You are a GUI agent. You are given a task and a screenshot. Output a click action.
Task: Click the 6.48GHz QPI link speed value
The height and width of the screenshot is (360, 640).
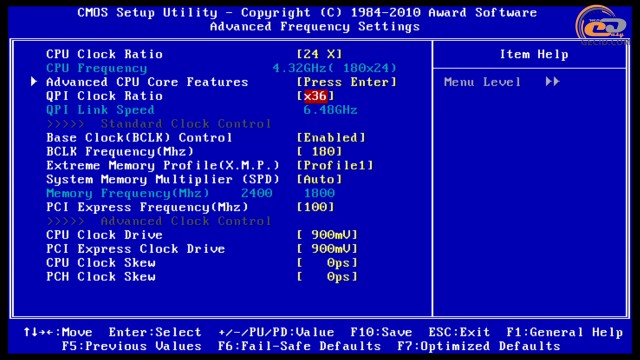(x=330, y=110)
